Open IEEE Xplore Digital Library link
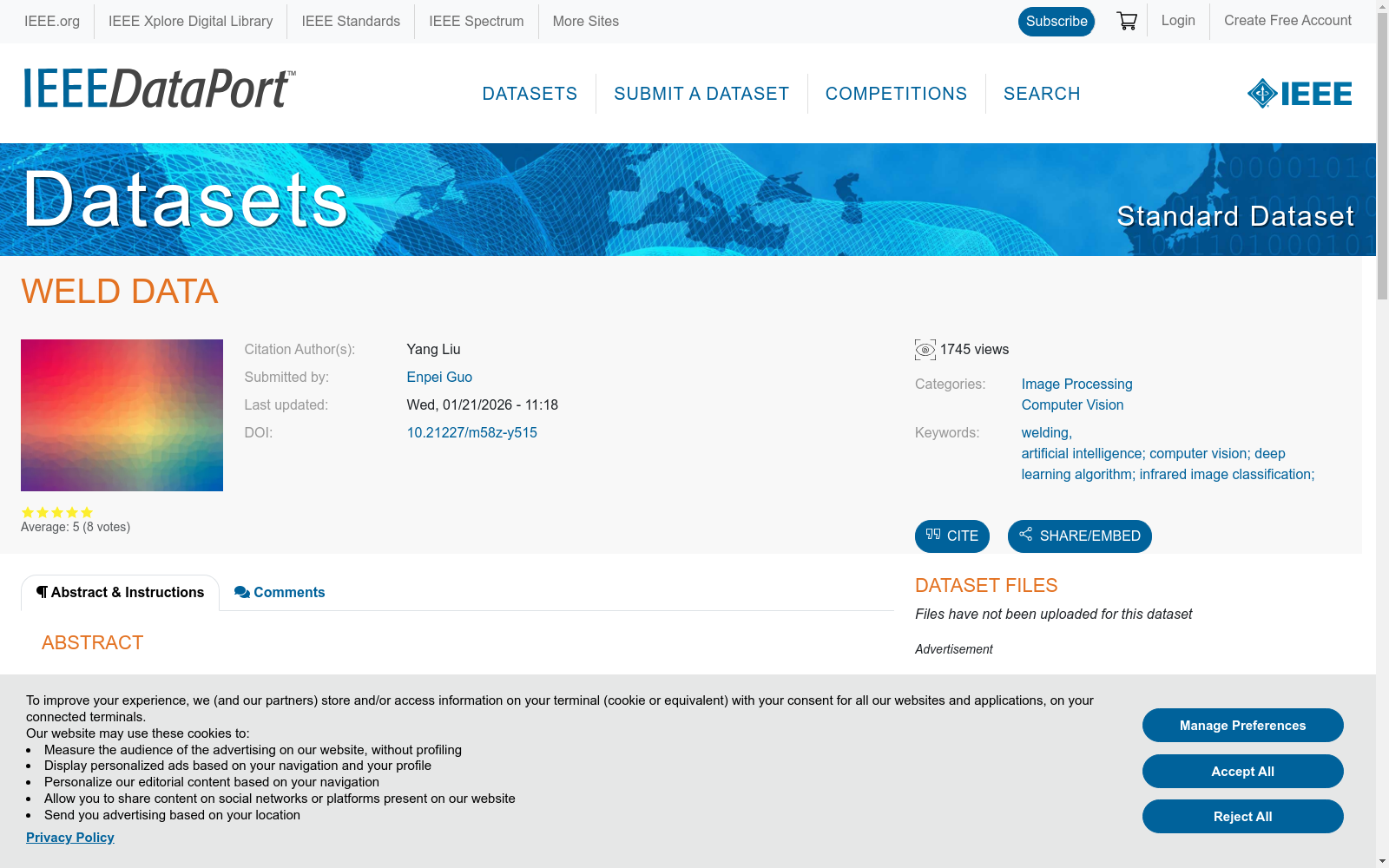The width and height of the screenshot is (1389, 868). tap(190, 22)
